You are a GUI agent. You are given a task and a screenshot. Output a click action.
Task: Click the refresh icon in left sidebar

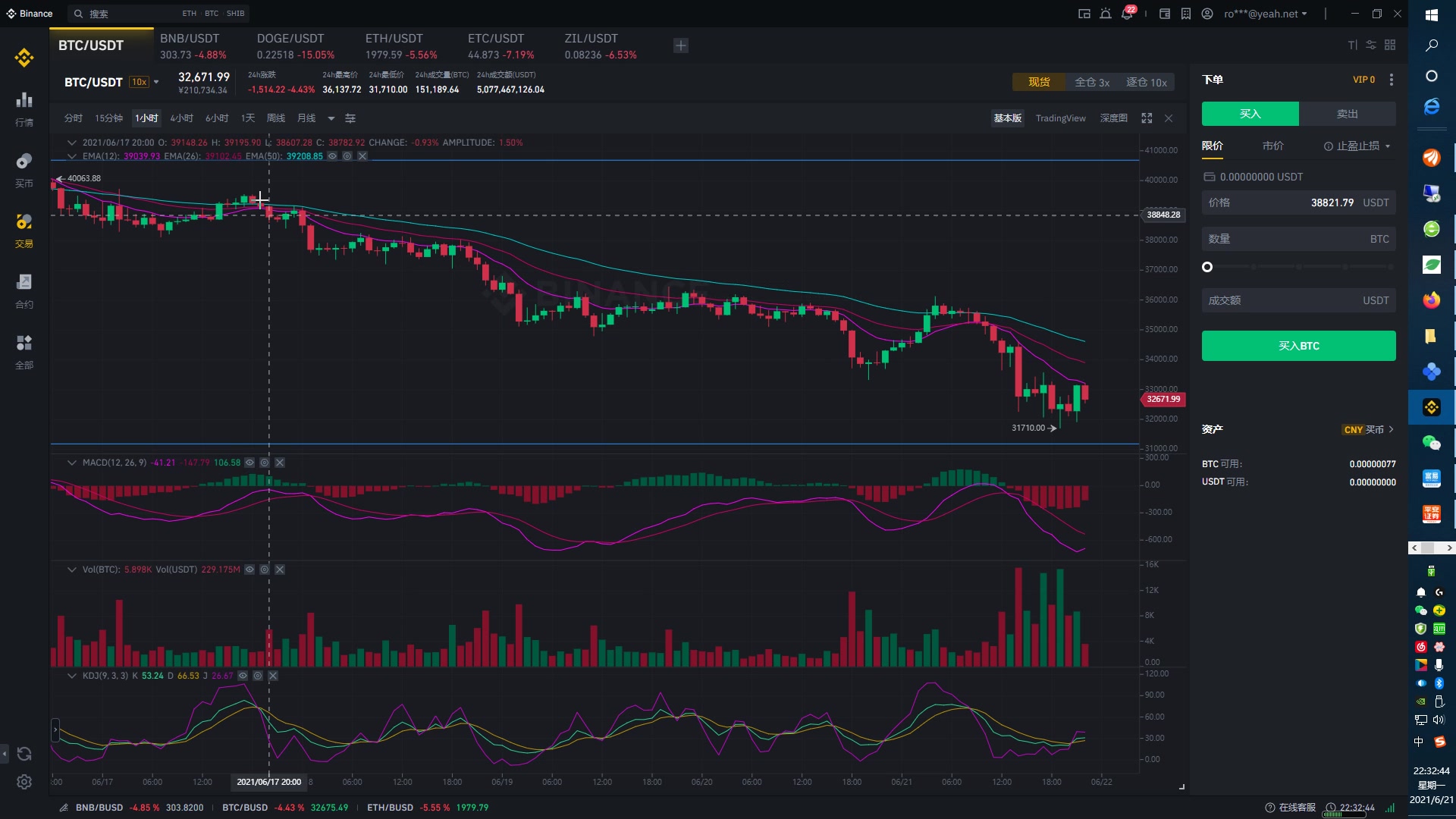pyautogui.click(x=24, y=754)
